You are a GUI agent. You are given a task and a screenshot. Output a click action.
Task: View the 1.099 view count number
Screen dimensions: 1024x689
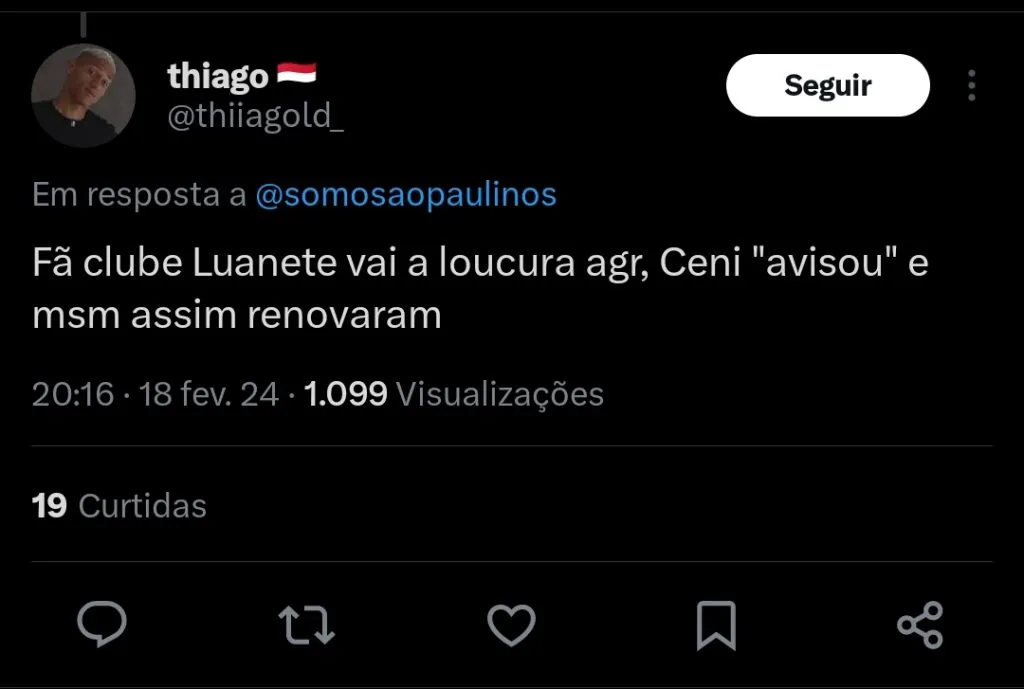click(345, 394)
